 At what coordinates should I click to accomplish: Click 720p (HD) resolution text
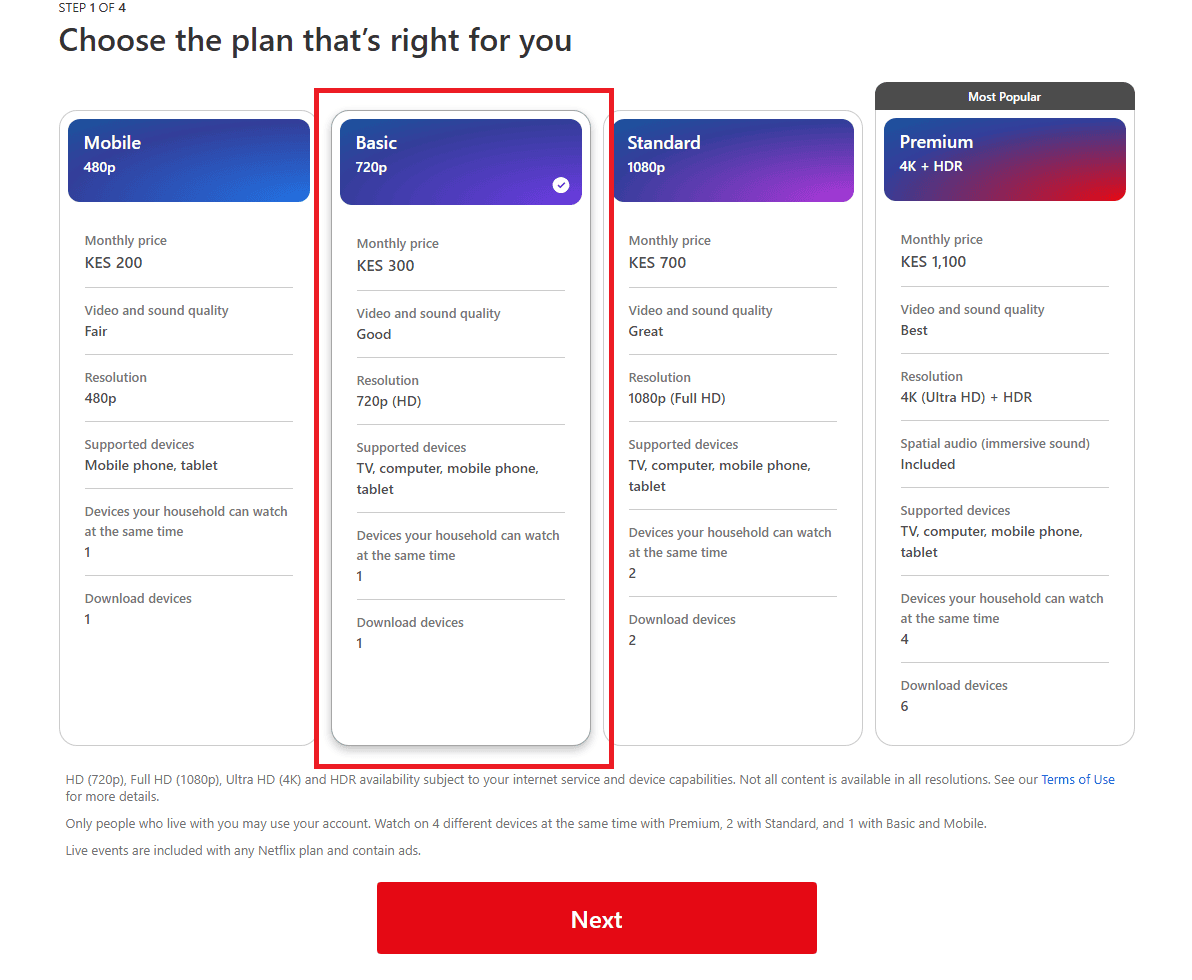tap(388, 401)
